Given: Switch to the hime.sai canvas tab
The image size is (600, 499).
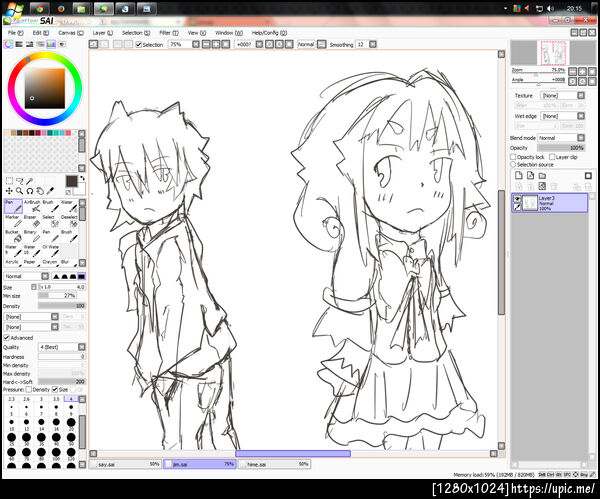Looking at the screenshot, I should [274, 464].
